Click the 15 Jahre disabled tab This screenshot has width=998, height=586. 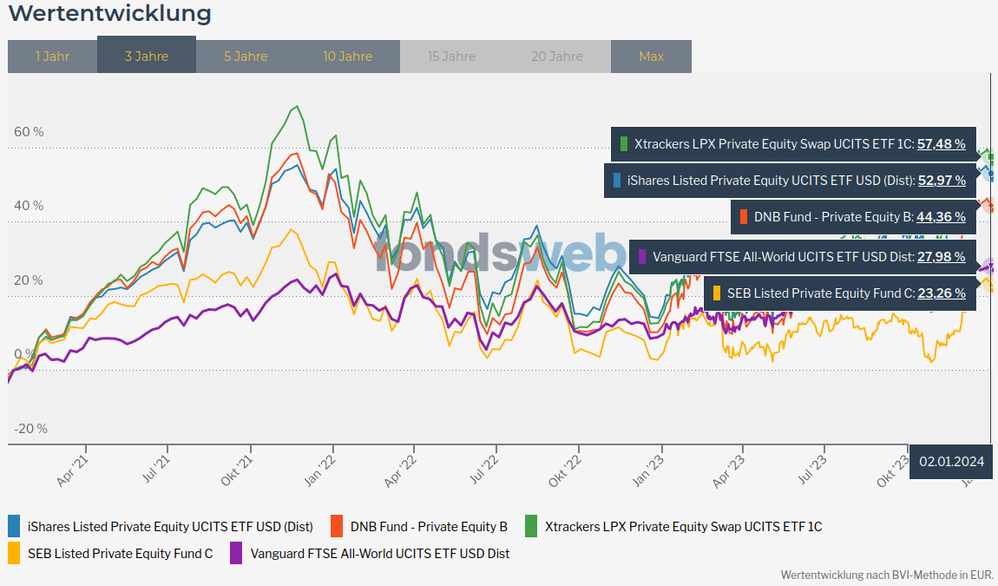pos(451,56)
